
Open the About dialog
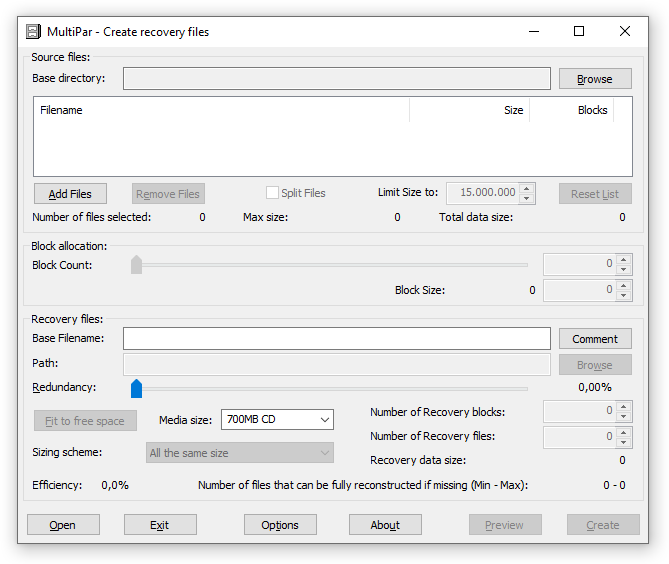385,525
